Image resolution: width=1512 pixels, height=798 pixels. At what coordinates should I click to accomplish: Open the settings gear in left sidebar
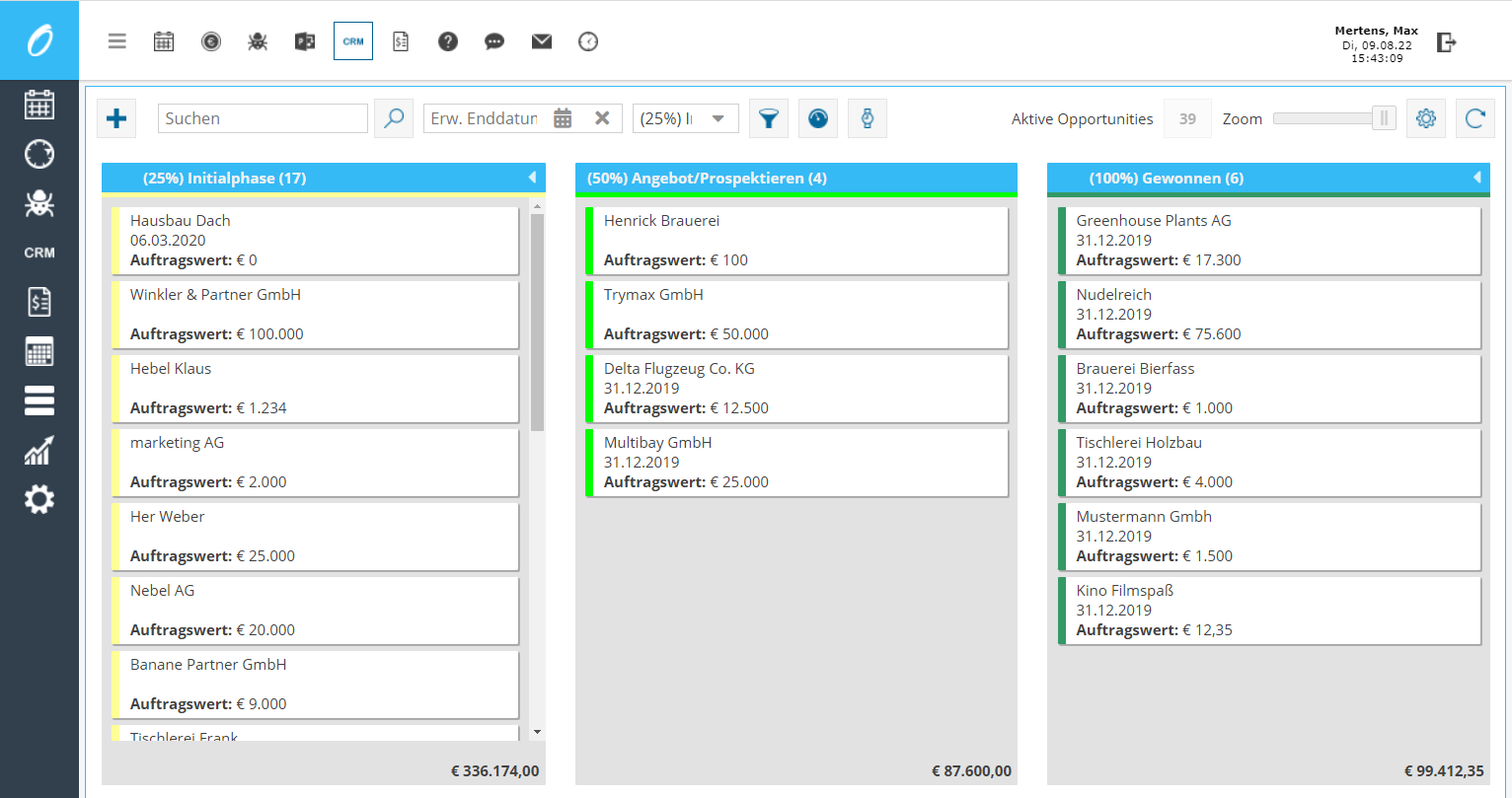(x=39, y=499)
